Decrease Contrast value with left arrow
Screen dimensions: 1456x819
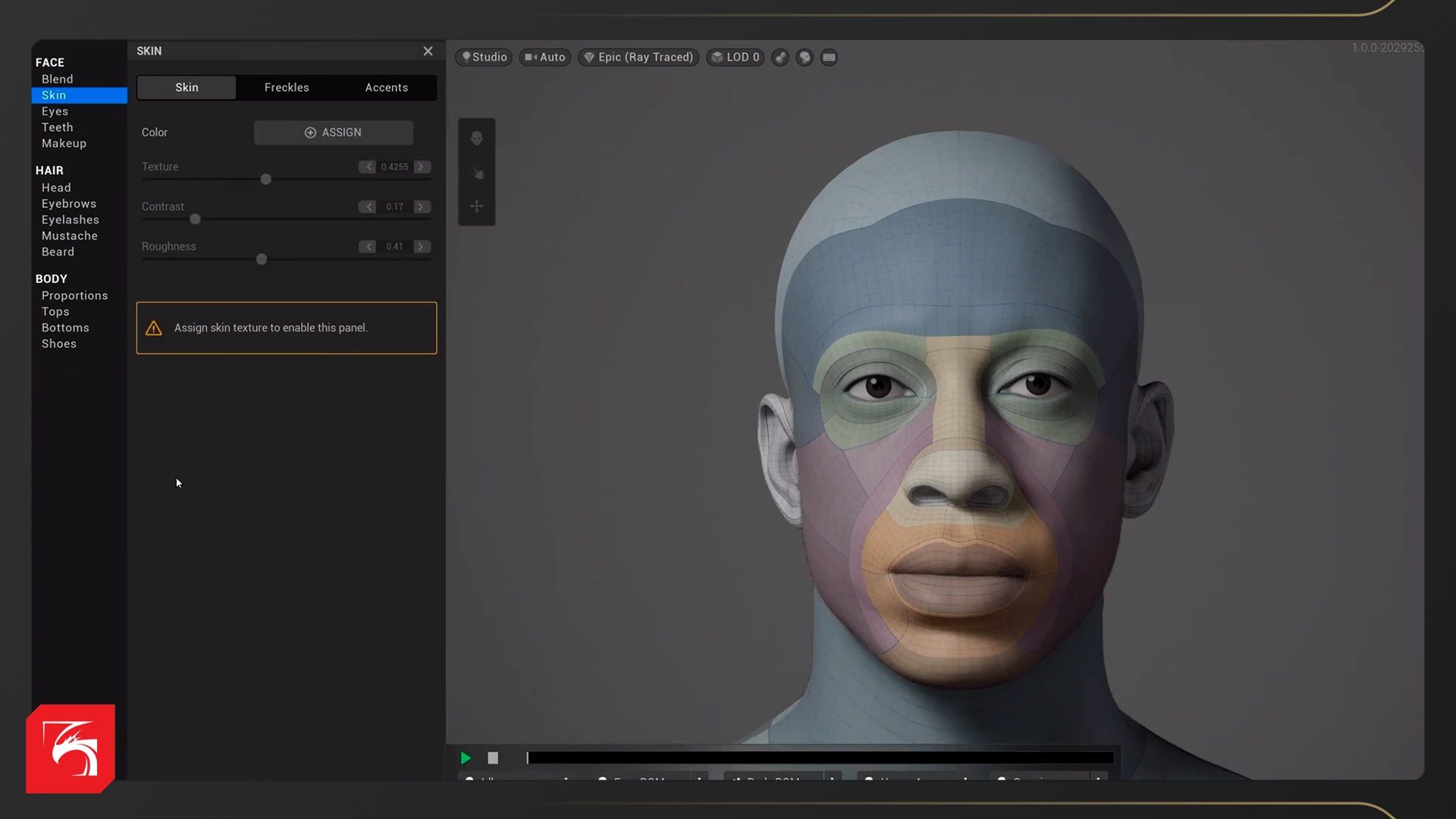(368, 206)
